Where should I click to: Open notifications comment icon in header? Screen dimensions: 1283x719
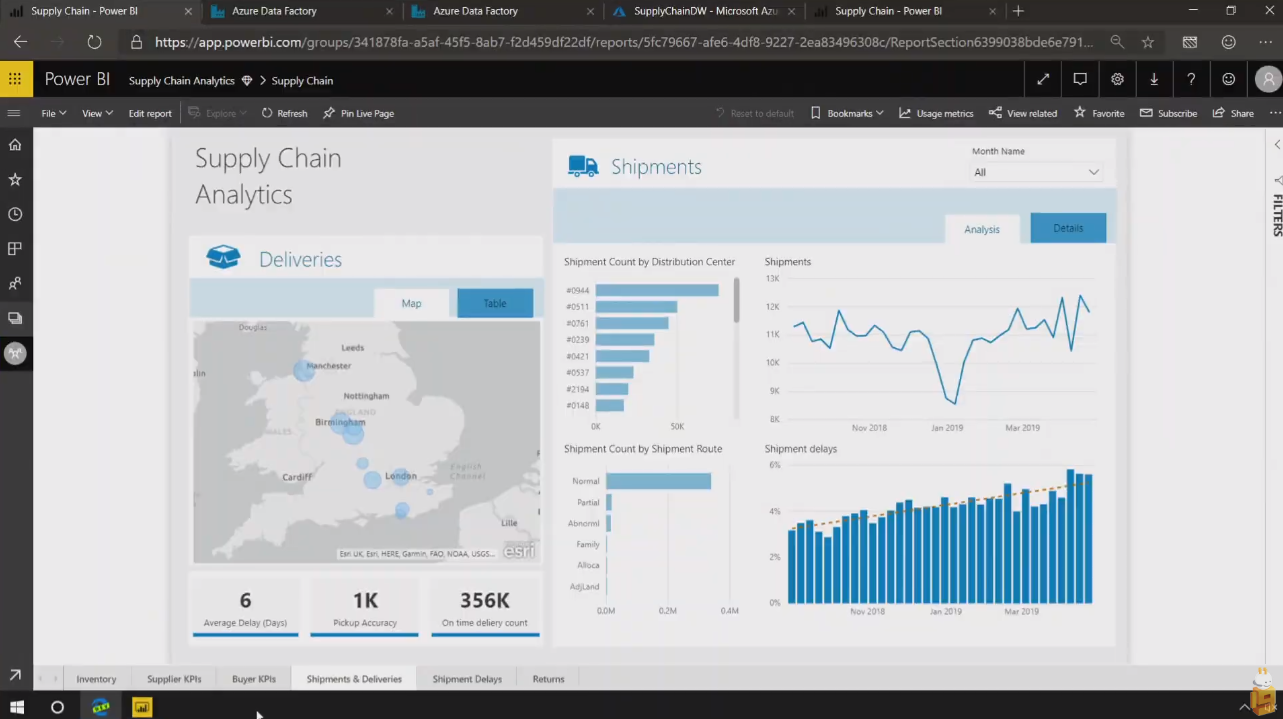coord(1080,80)
